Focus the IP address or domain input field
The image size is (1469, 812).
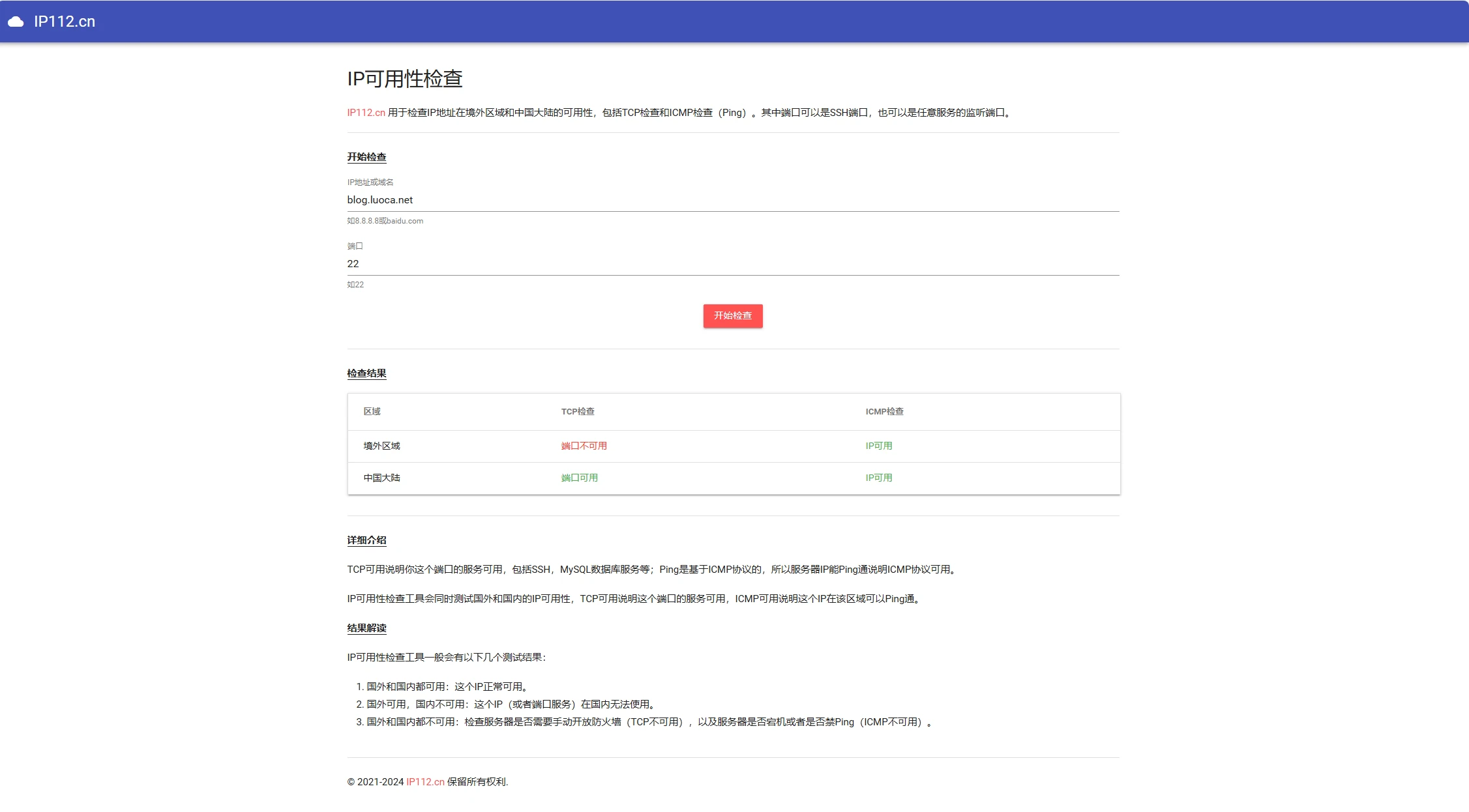[x=733, y=200]
